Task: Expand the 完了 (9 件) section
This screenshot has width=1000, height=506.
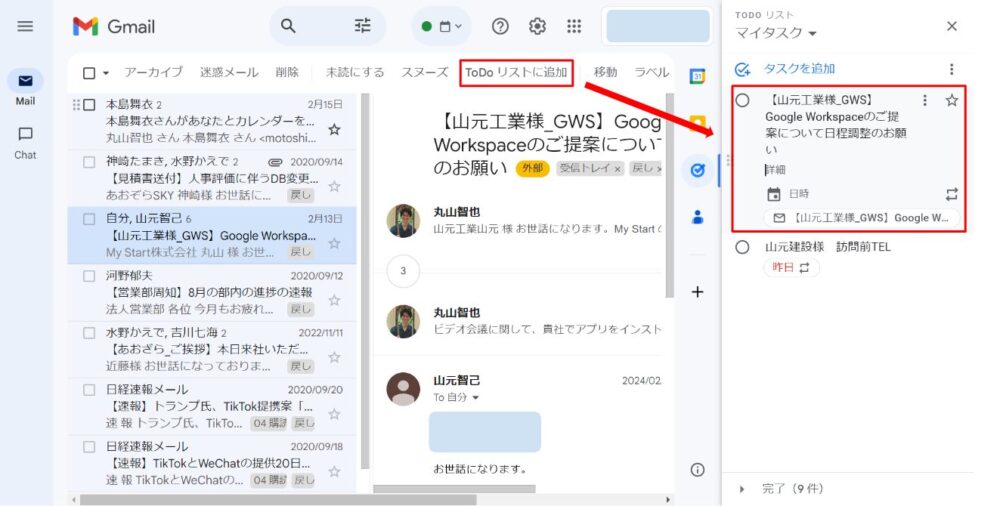Action: [x=742, y=489]
